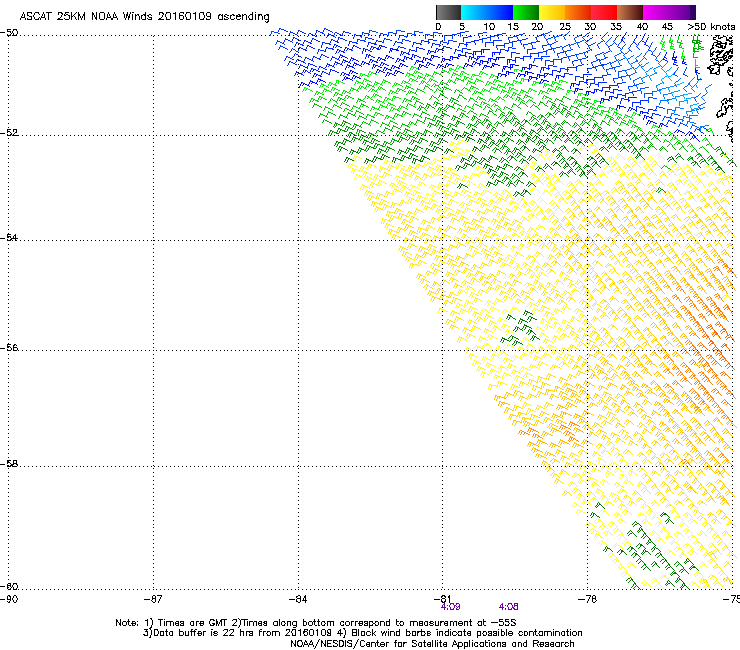Pick the yellow 20-25 knots legend segment
Image resolution: width=740 pixels, height=650 pixels.
point(552,12)
